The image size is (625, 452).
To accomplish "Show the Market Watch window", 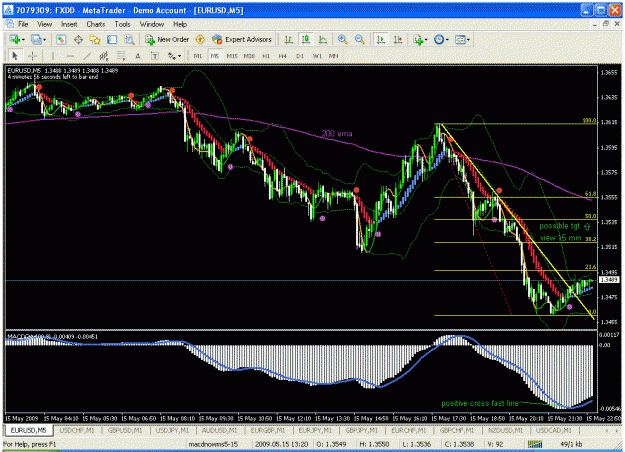I will pos(61,39).
